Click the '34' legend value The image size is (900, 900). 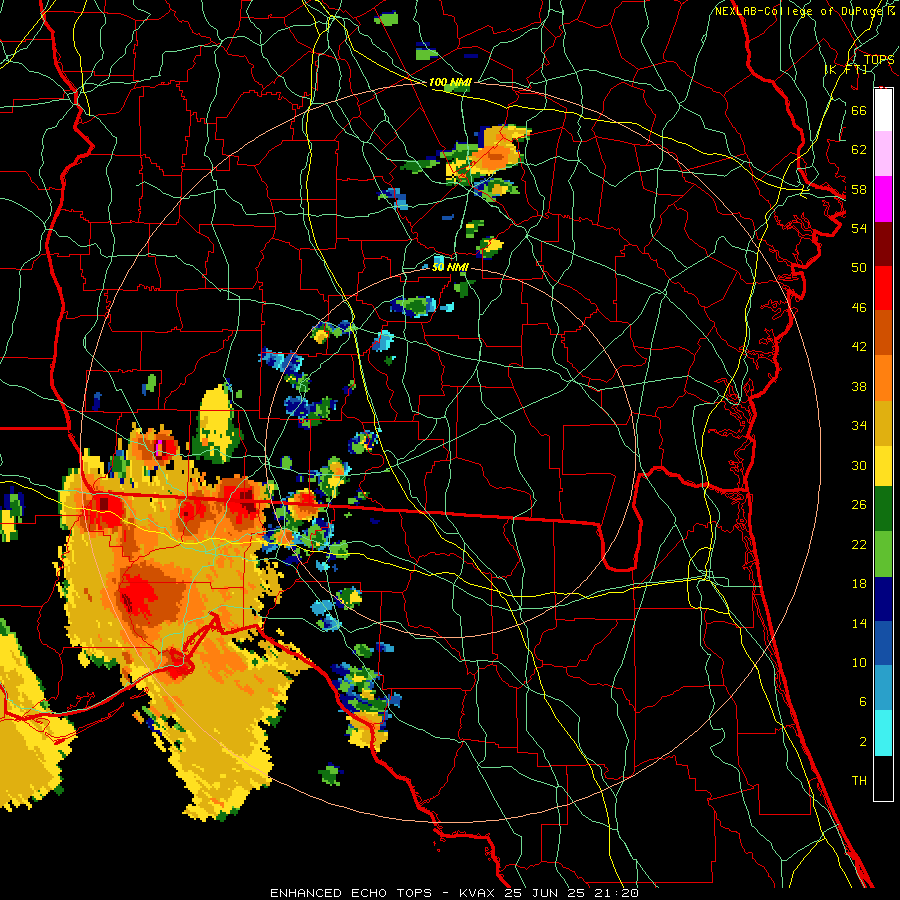(x=859, y=426)
